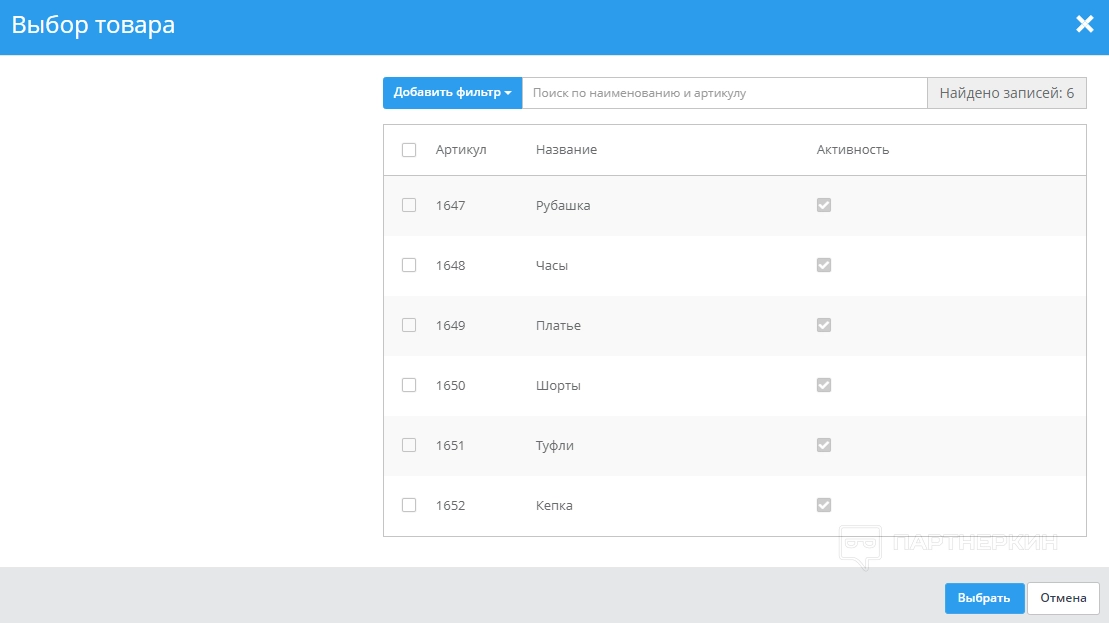Image resolution: width=1109 pixels, height=623 pixels.
Task: Click the activity checkbox for Рубашка
Action: (x=824, y=205)
